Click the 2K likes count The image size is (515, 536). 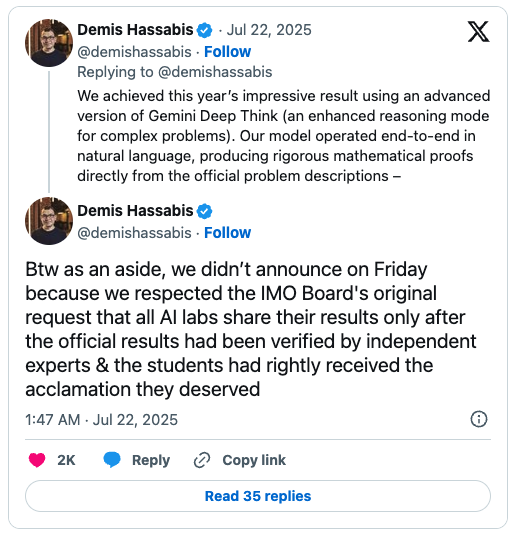tap(66, 460)
